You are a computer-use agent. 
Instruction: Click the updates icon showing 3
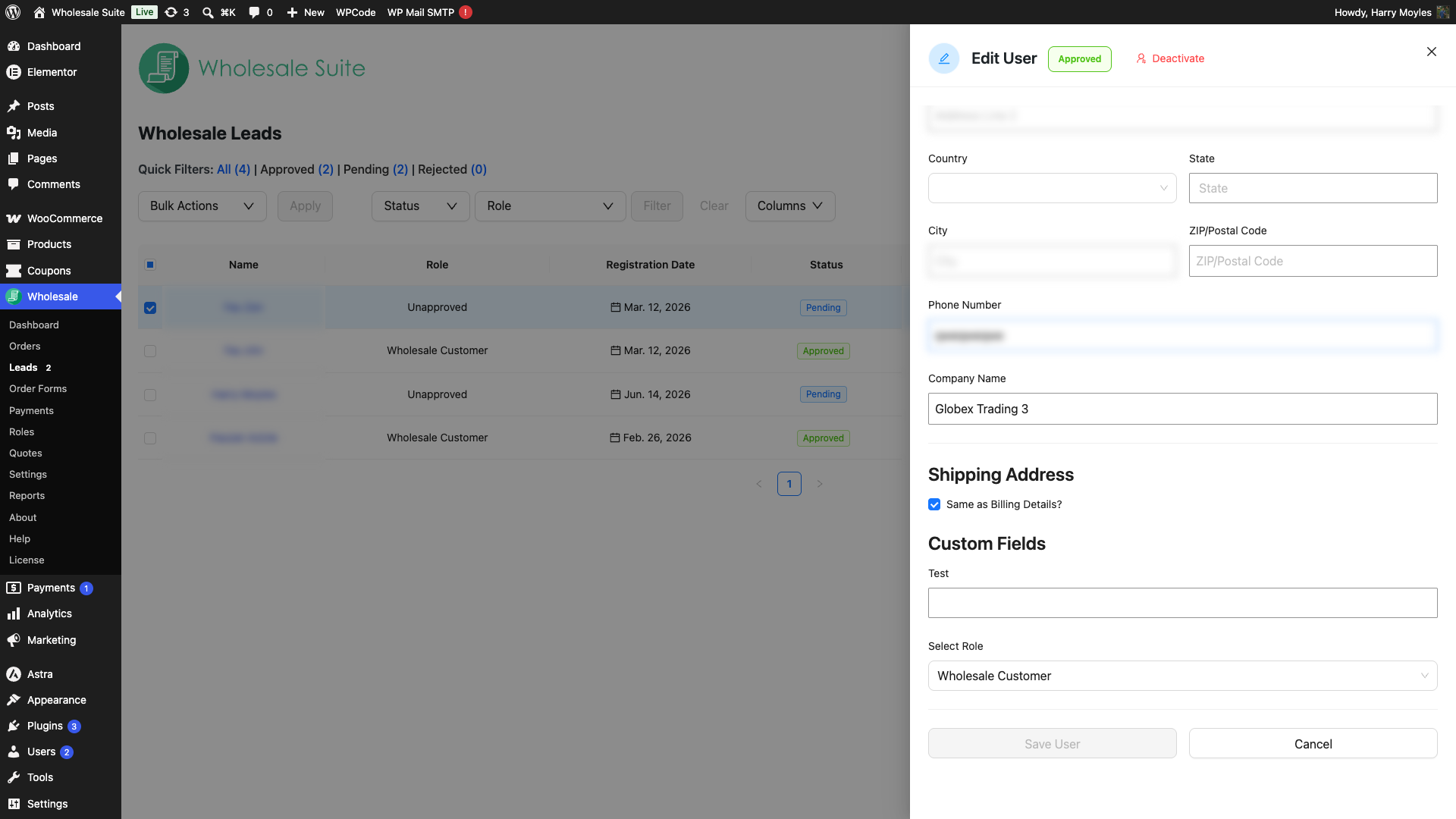[x=171, y=12]
